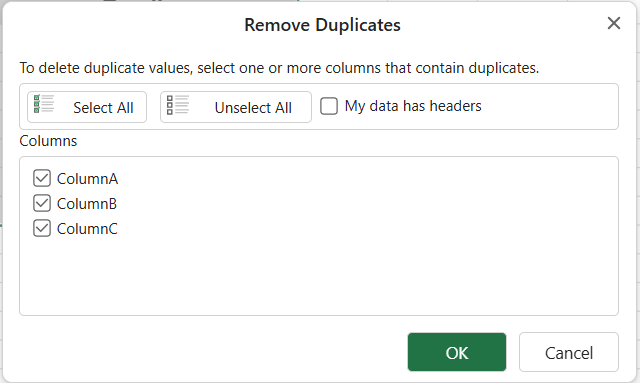Confirm duplicate removal with OK
The height and width of the screenshot is (383, 640).
pos(457,352)
